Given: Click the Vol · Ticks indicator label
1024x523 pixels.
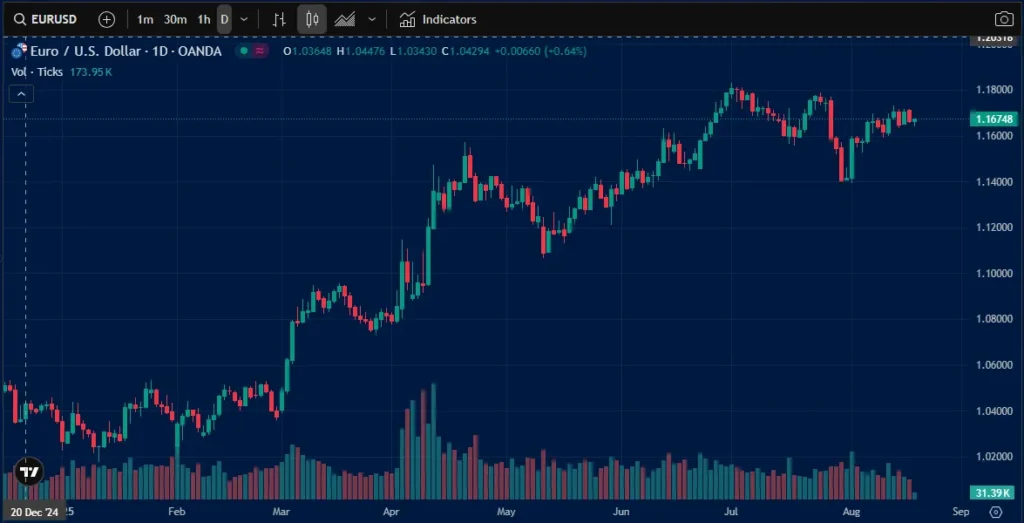Looking at the screenshot, I should tap(38, 72).
